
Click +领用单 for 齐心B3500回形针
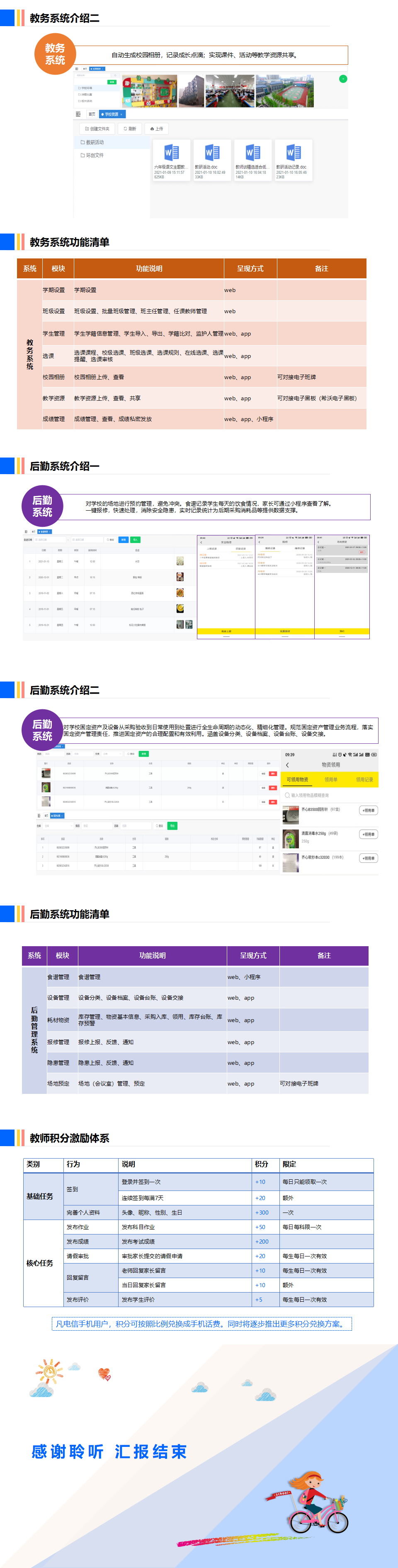click(x=368, y=810)
